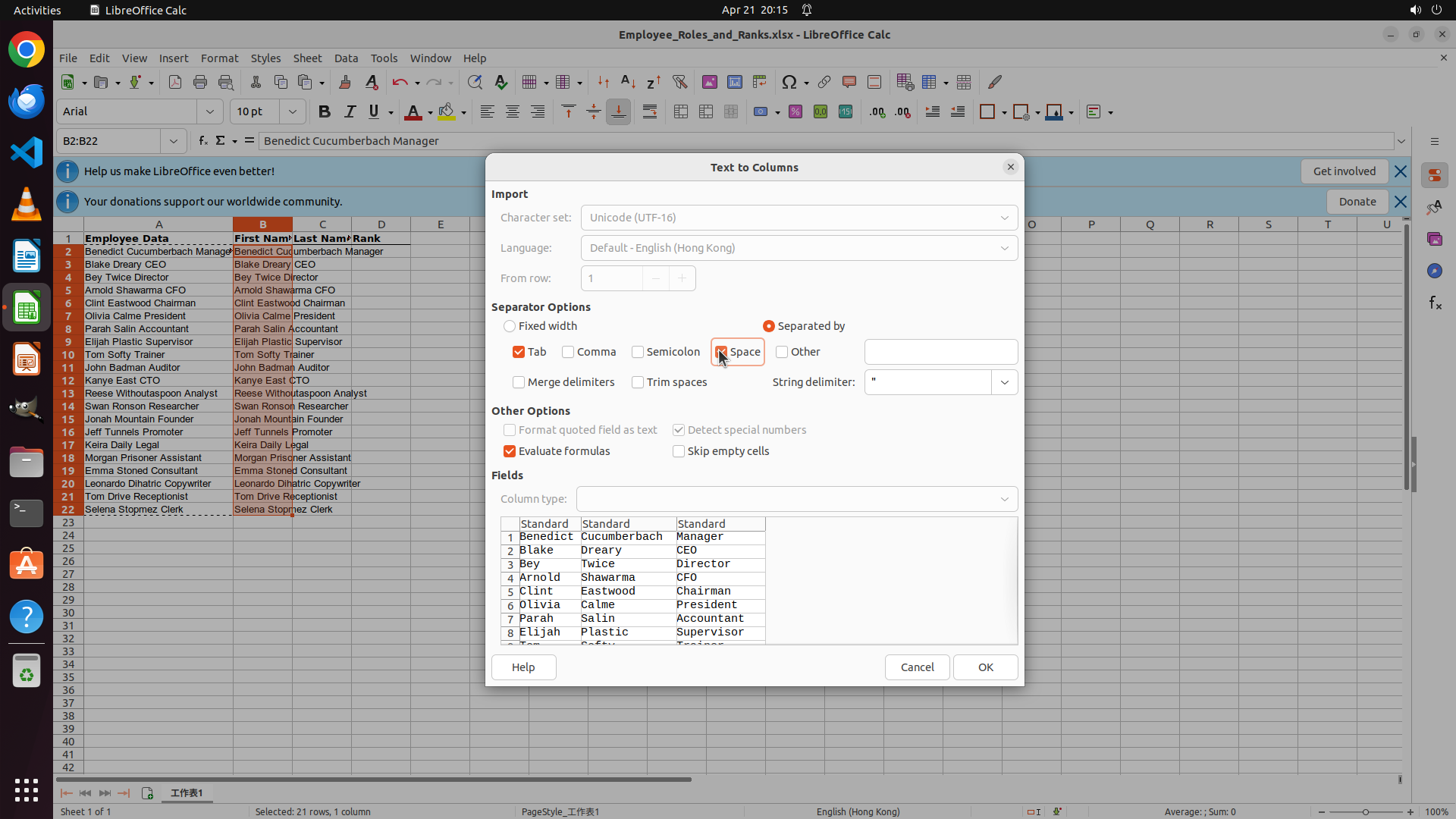Toggle the Skip empty cells checkbox

pyautogui.click(x=679, y=451)
